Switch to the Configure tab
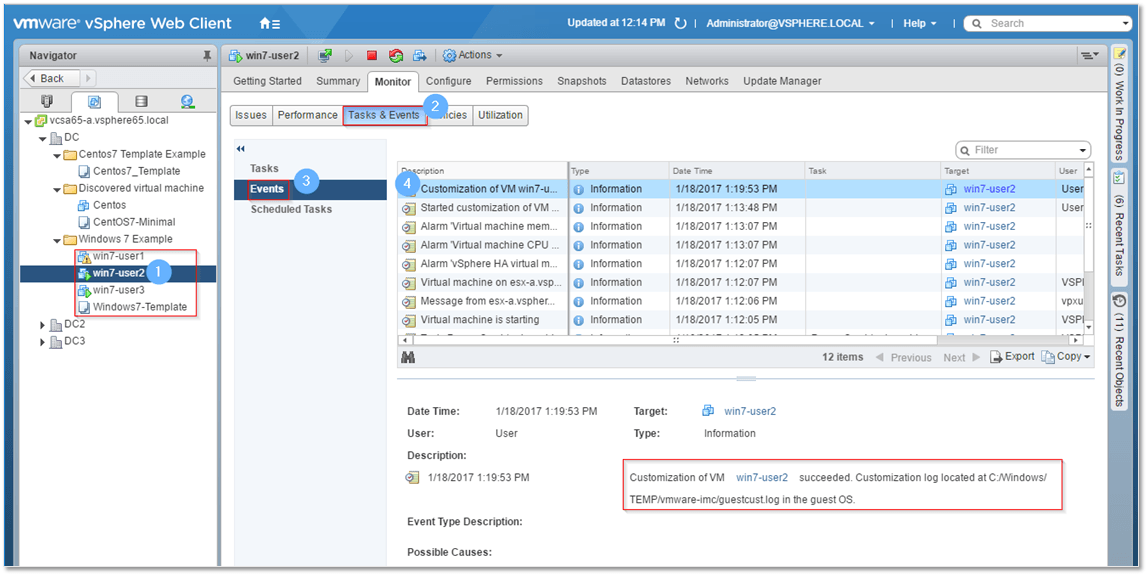 (x=448, y=81)
